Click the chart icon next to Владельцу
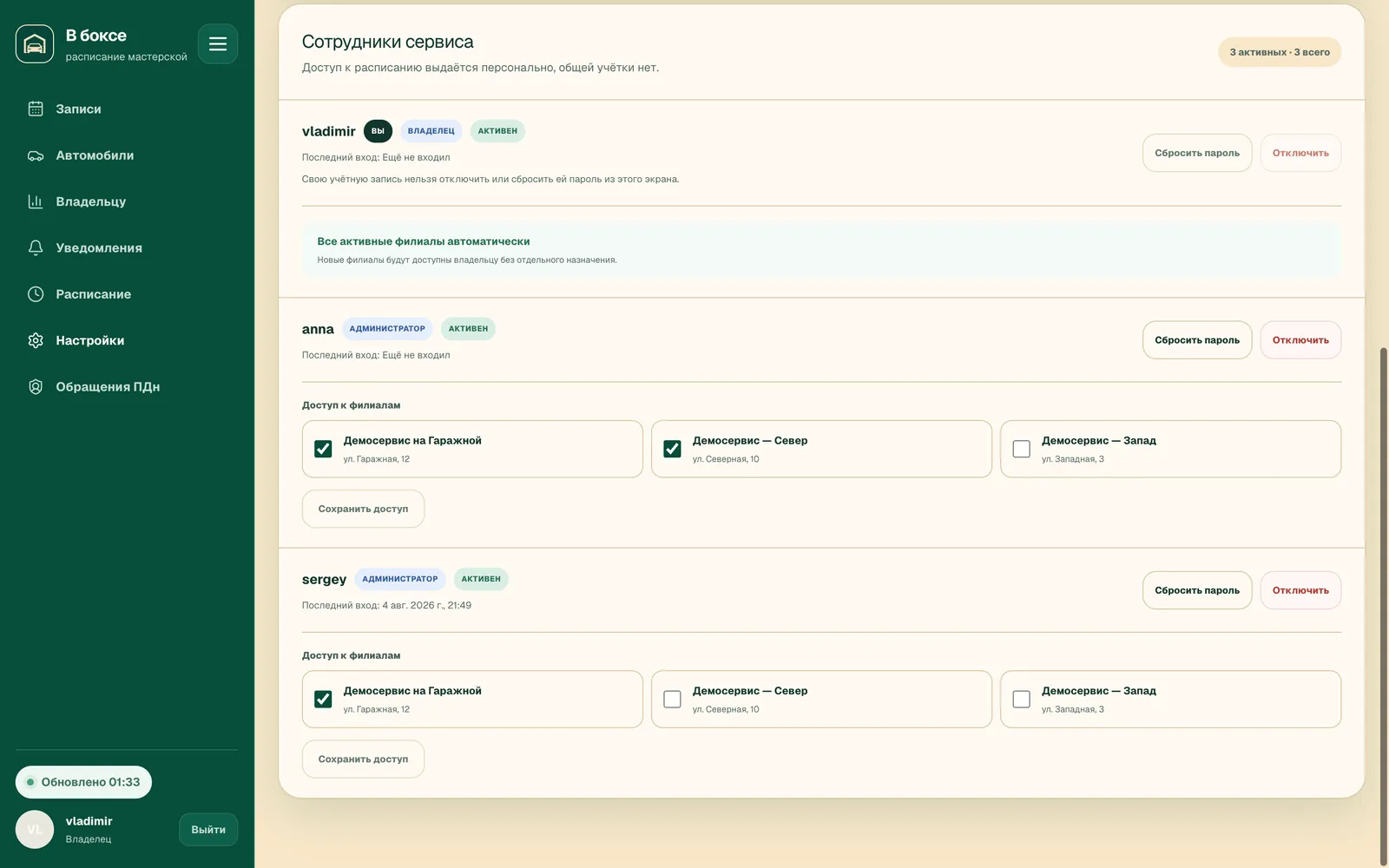The image size is (1389, 868). 36,201
